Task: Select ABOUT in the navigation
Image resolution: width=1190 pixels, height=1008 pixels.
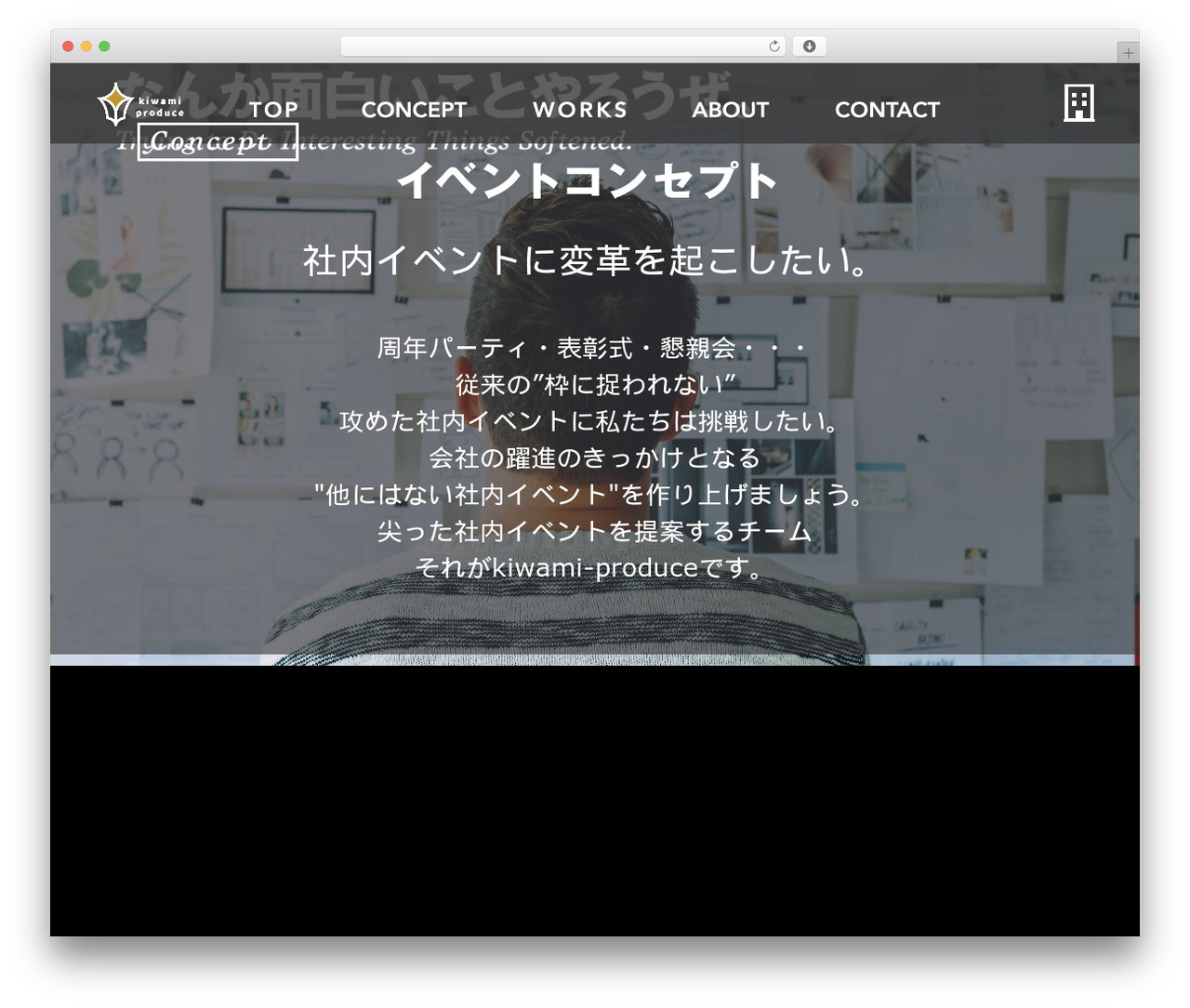Action: pos(730,110)
